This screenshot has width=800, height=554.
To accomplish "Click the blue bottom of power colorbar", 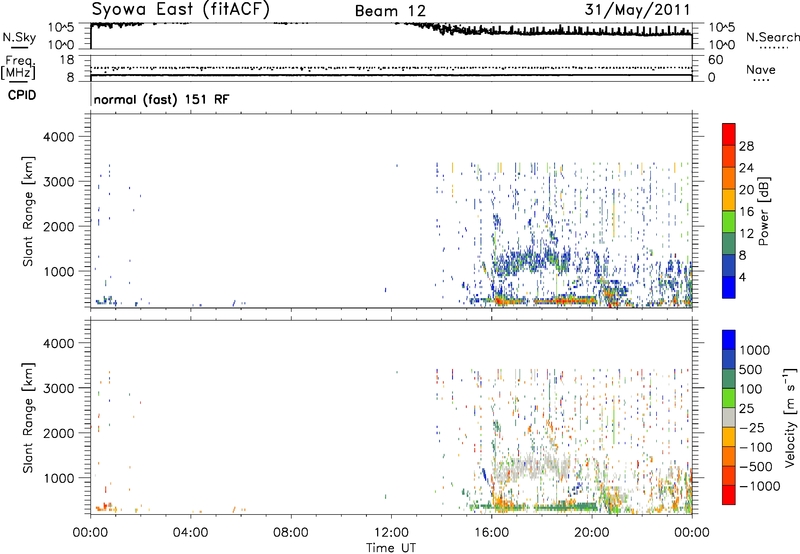I will pos(729,288).
